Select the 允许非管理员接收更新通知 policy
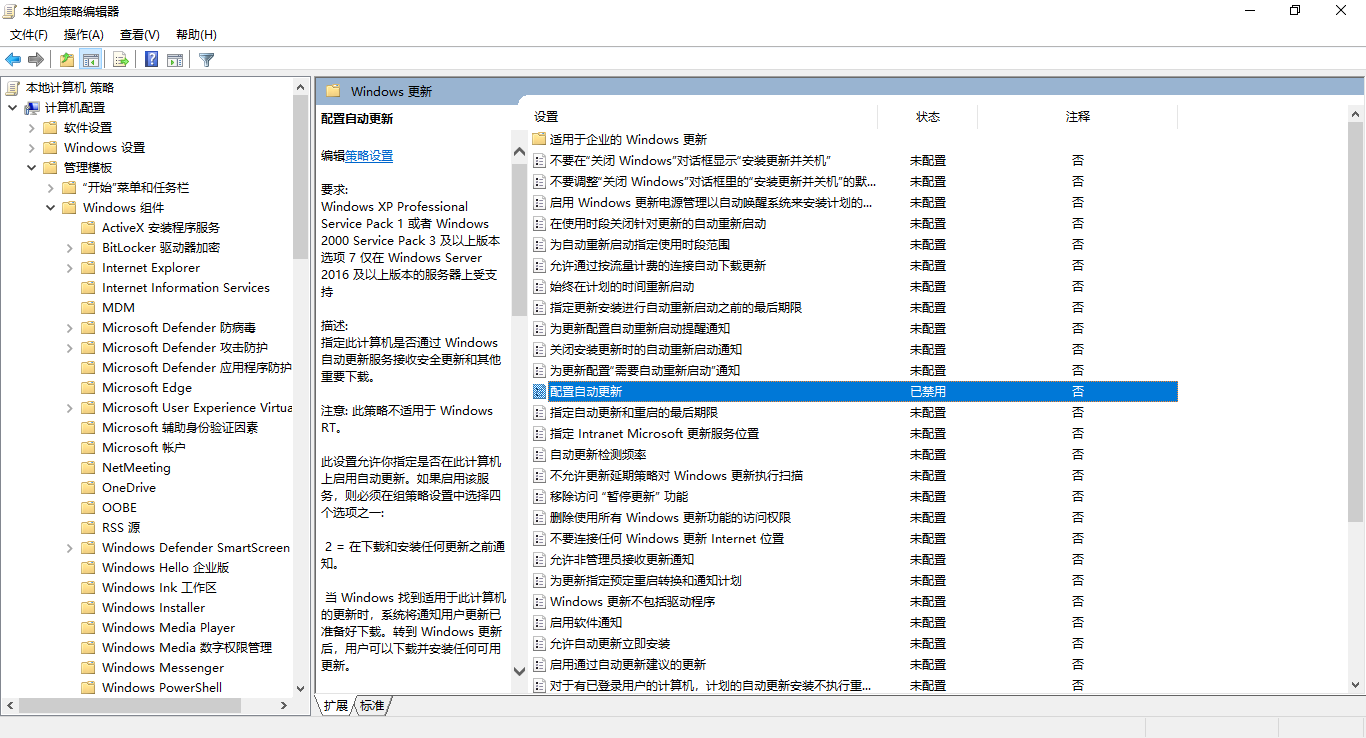The height and width of the screenshot is (738, 1366). [622, 559]
